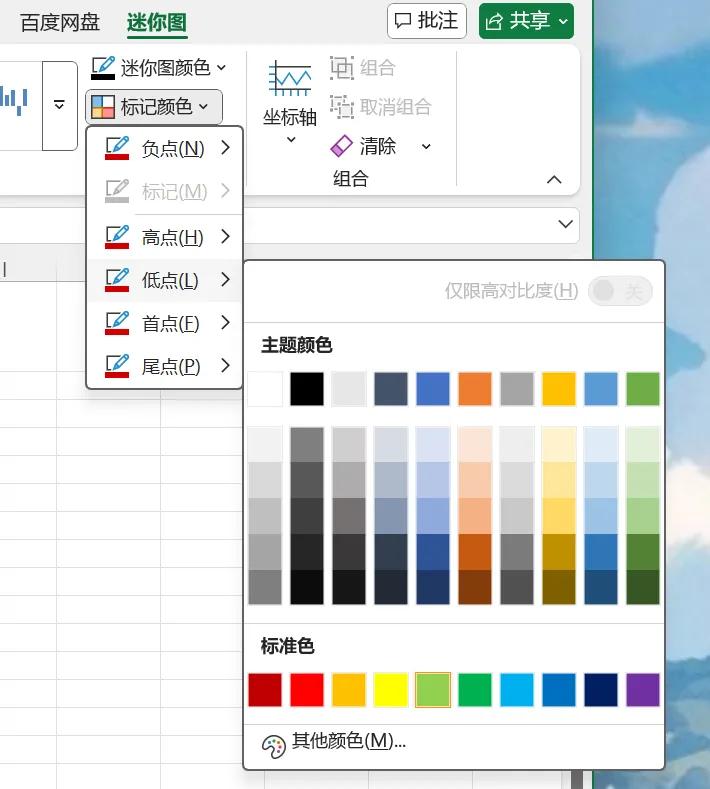Screen dimensions: 710x789
Task: Click the 迷你图颜色 pen icon
Action: (103, 67)
